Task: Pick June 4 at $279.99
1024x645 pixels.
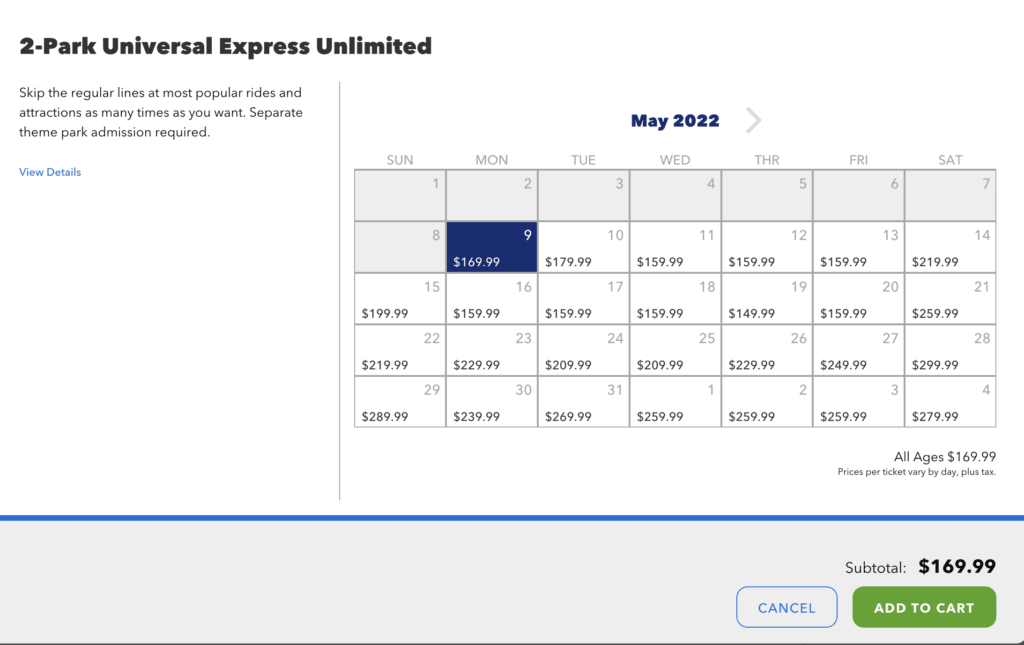Action: click(950, 402)
